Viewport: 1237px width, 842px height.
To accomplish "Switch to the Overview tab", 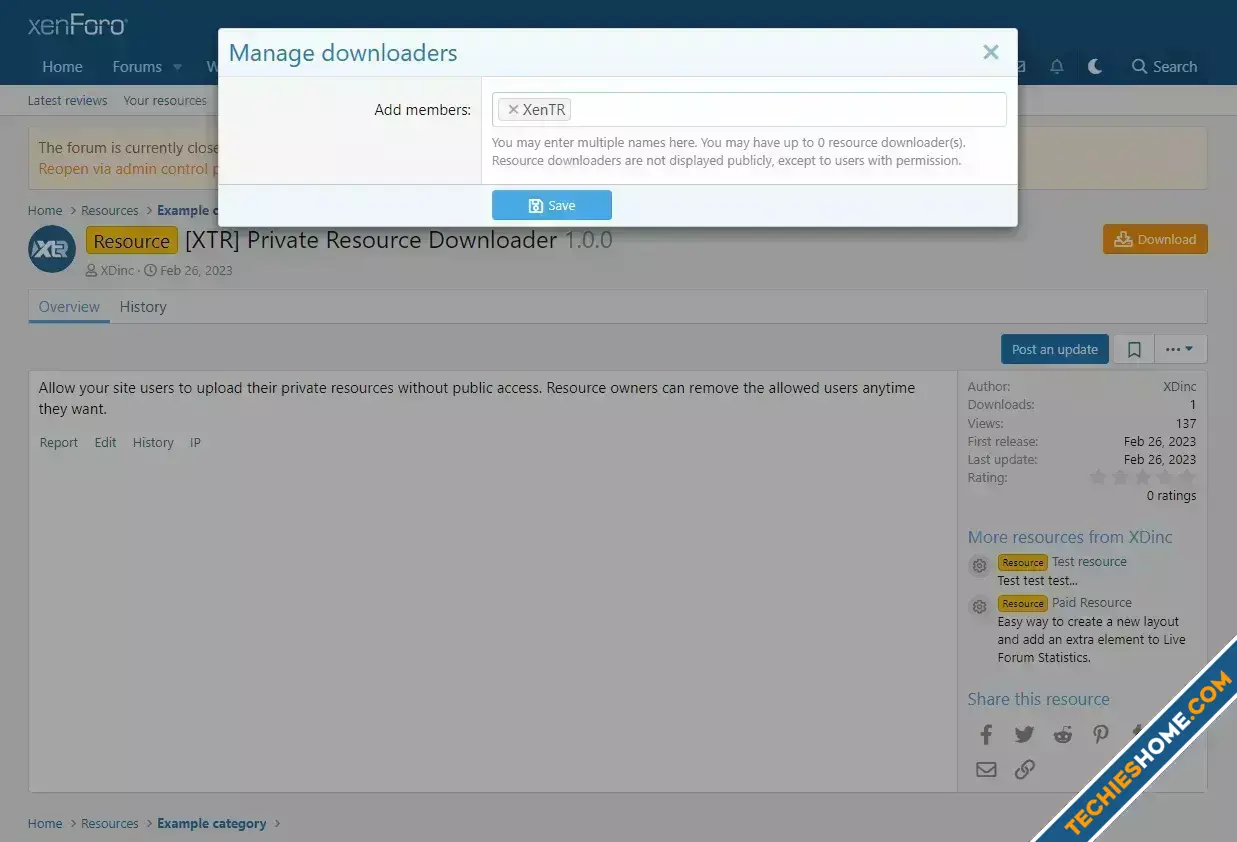I will click(x=69, y=307).
